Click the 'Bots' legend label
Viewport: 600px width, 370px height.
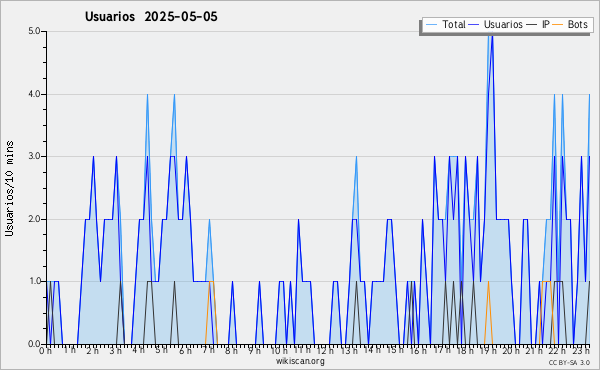pos(577,24)
